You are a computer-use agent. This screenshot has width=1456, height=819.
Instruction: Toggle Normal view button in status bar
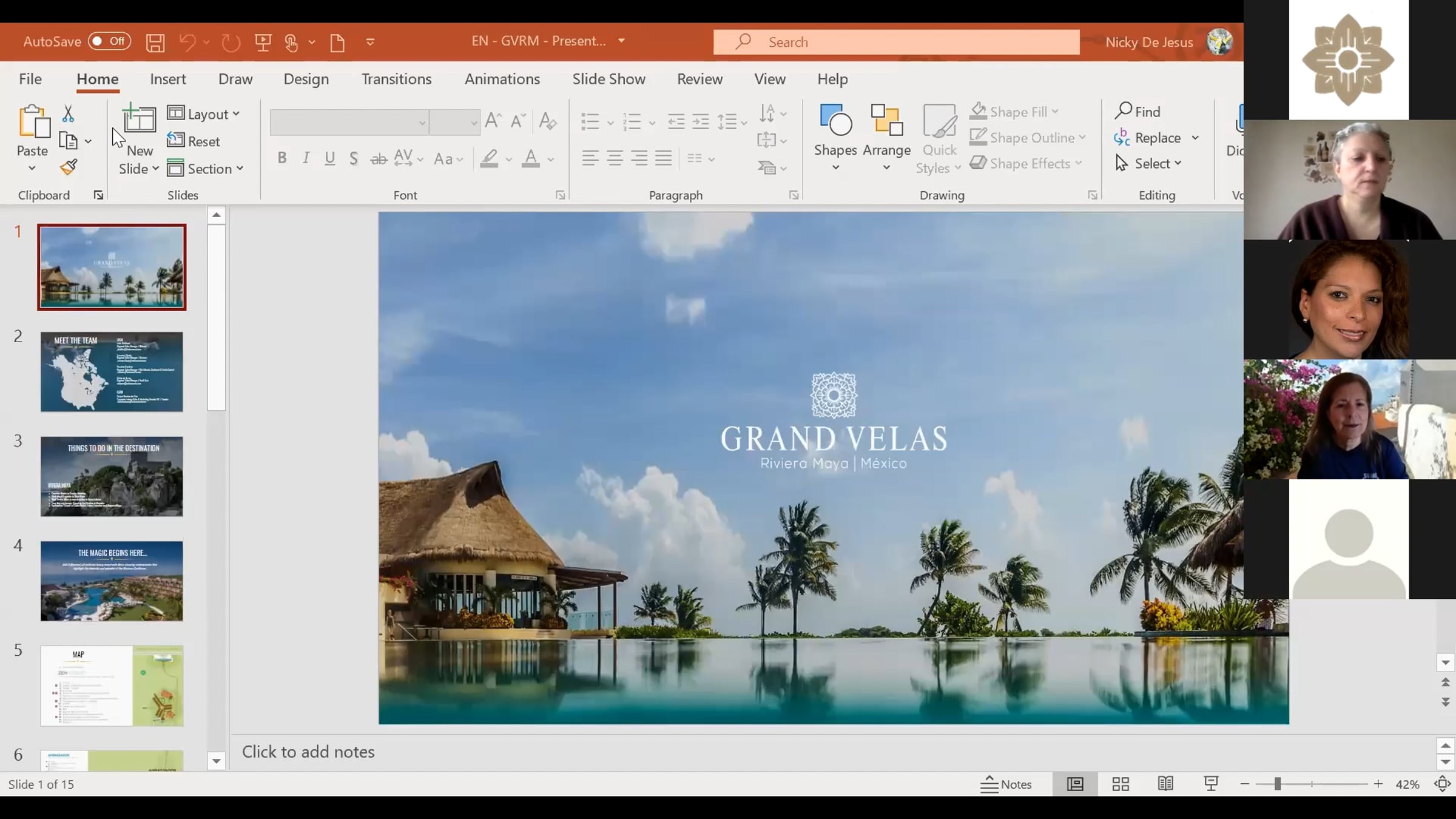(1075, 784)
